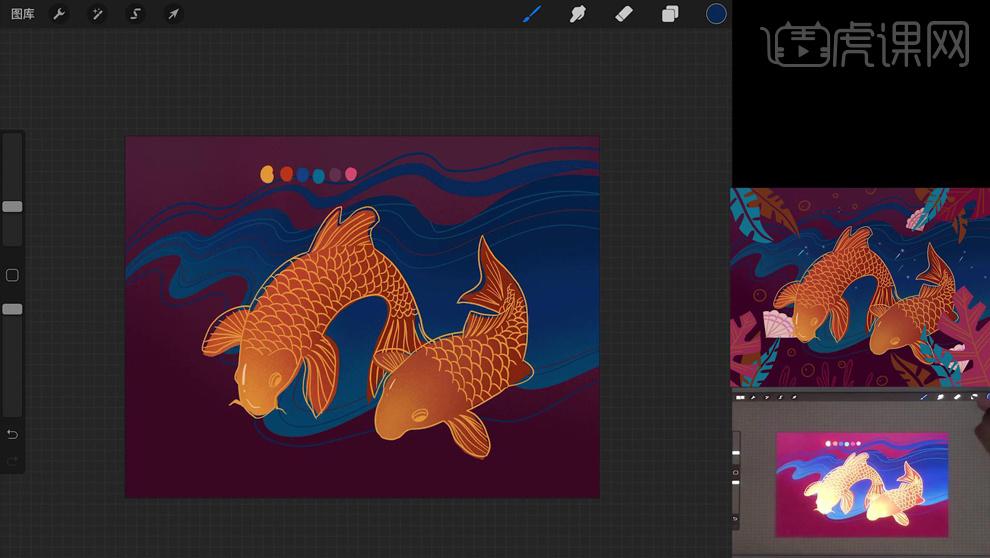Viewport: 990px width, 558px height.
Task: Select the Smudge tool
Action: 577,14
